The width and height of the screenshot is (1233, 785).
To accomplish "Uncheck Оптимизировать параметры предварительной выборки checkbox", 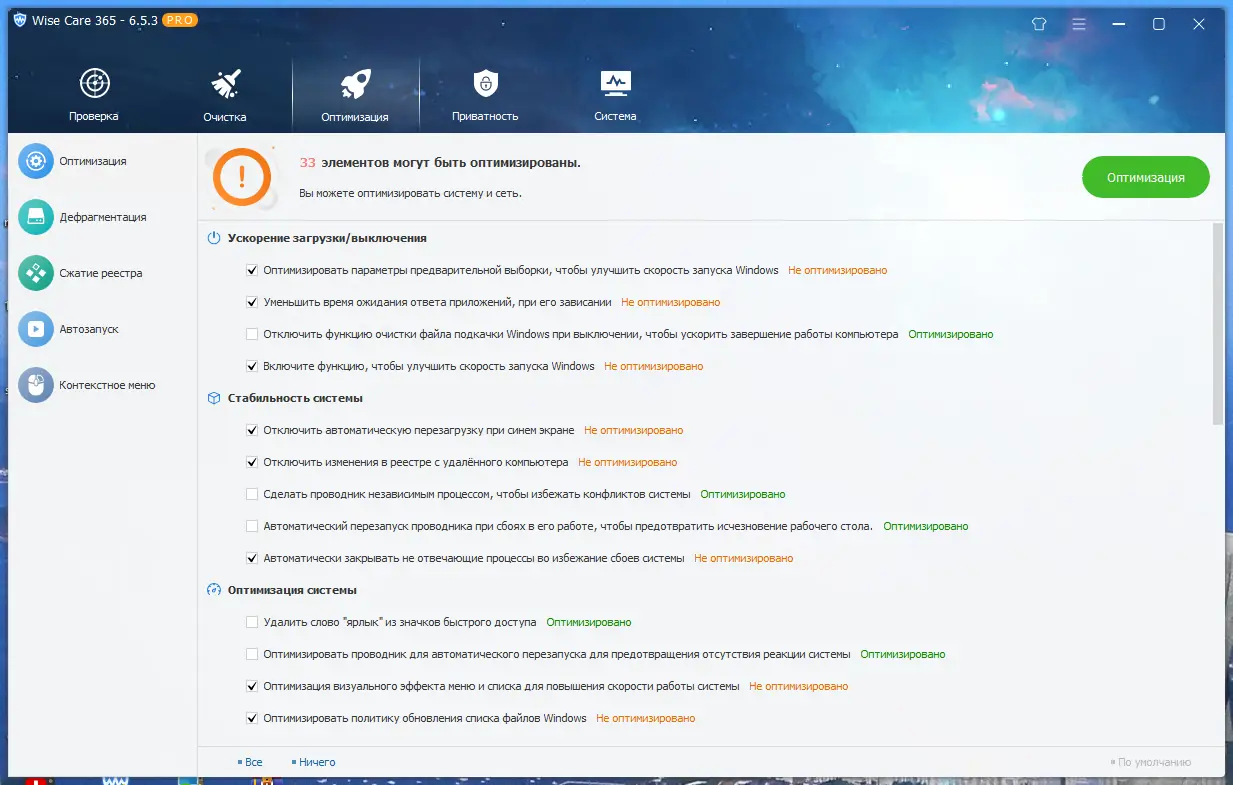I will [x=252, y=270].
